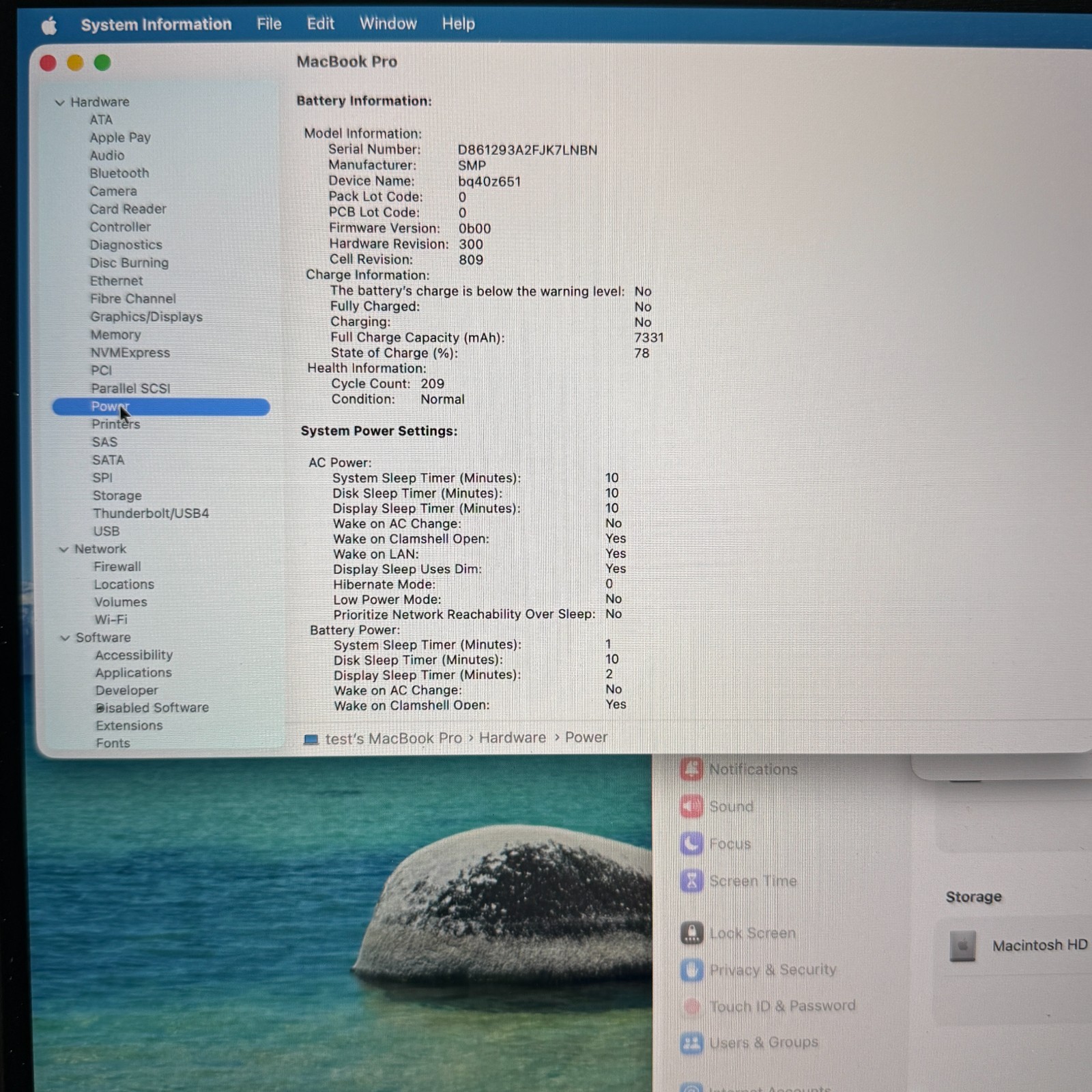Open the Window menu

click(388, 23)
